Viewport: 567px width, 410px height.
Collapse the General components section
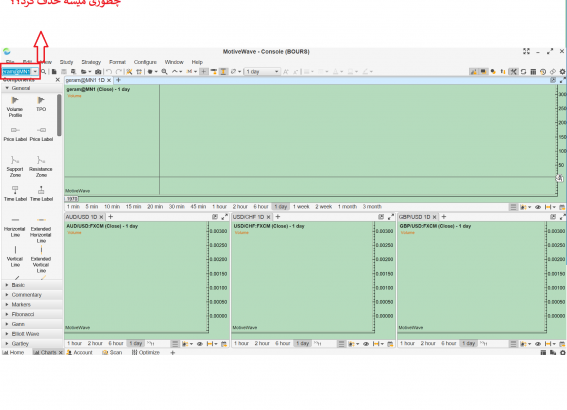(x=32, y=88)
